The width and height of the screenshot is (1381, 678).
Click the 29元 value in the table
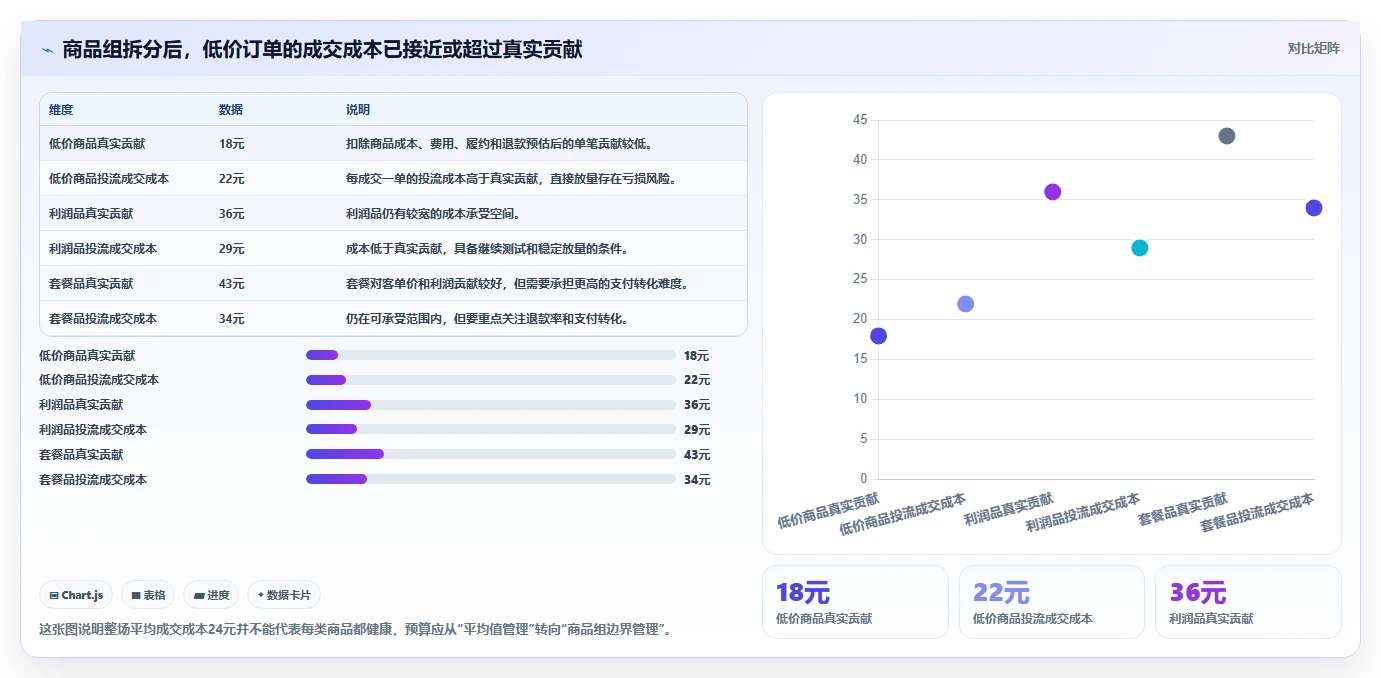(x=232, y=249)
